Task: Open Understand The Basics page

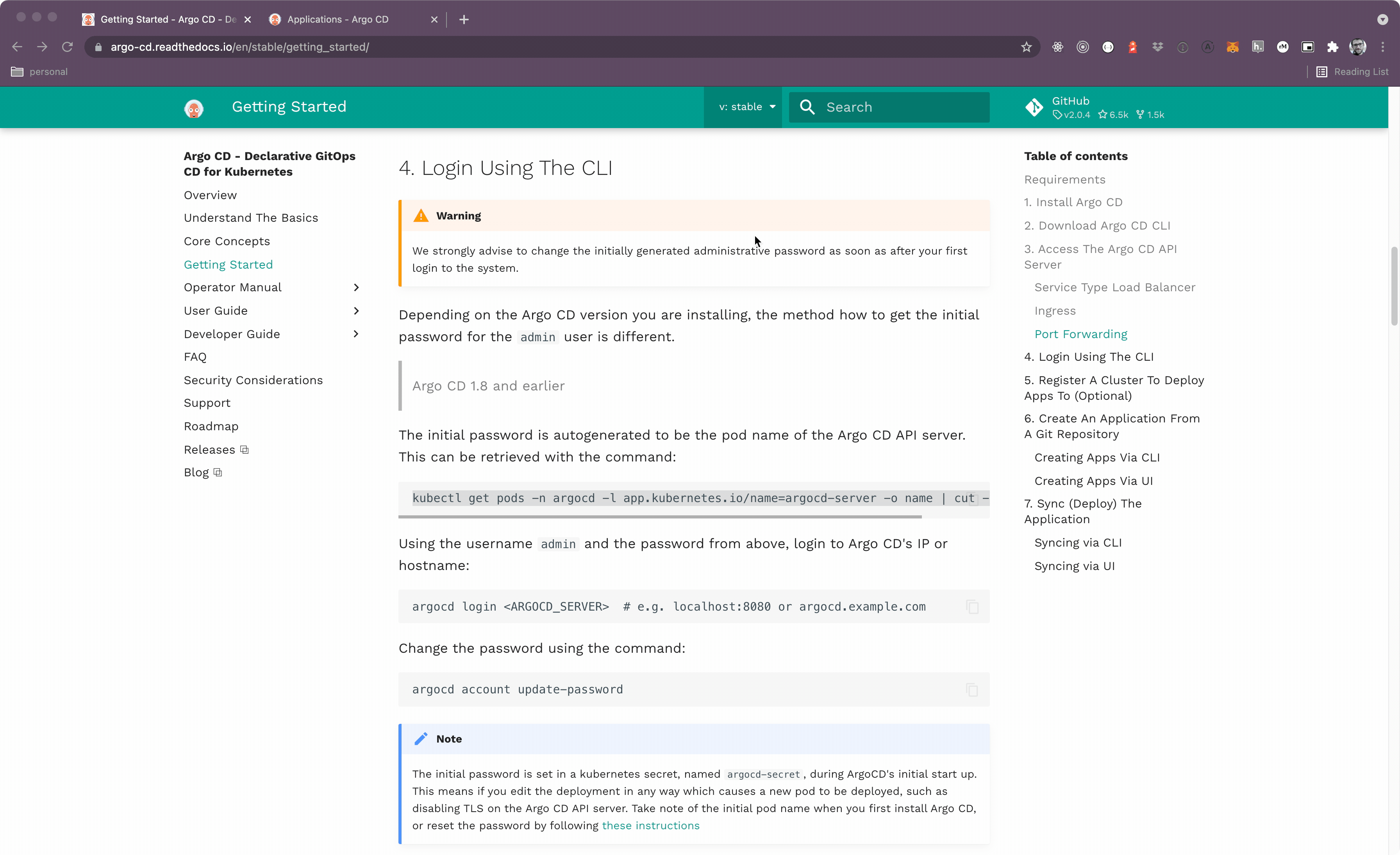Action: coord(250,218)
